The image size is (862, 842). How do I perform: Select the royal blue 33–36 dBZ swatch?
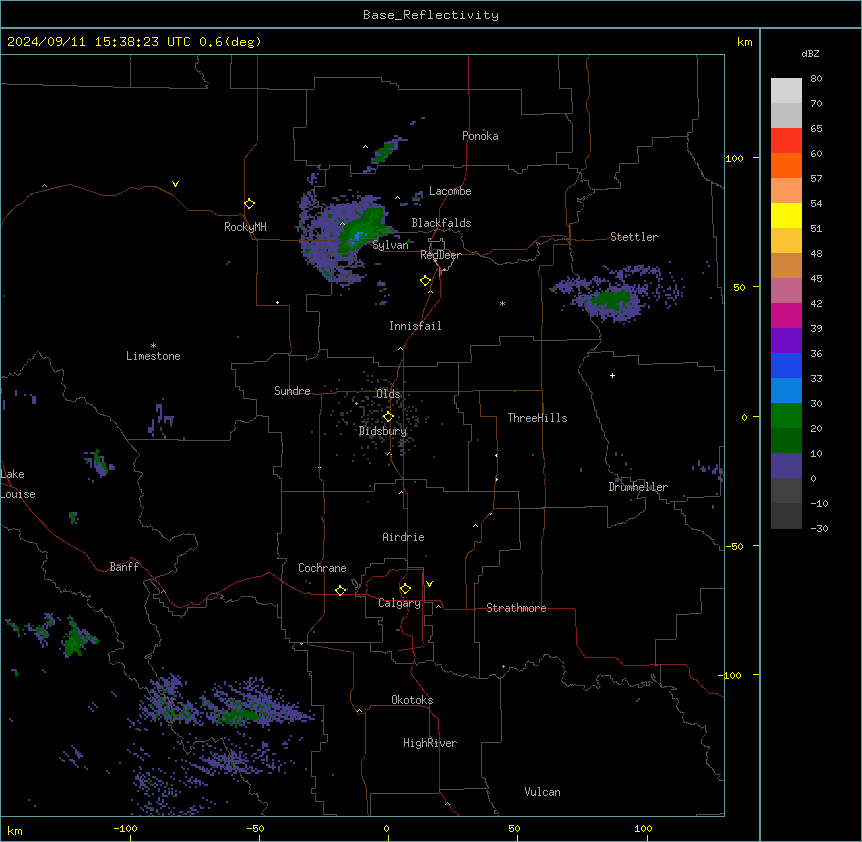[x=786, y=365]
